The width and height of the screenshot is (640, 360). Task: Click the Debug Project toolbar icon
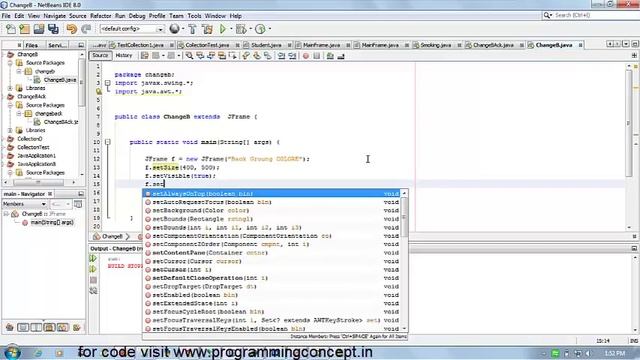click(x=241, y=29)
